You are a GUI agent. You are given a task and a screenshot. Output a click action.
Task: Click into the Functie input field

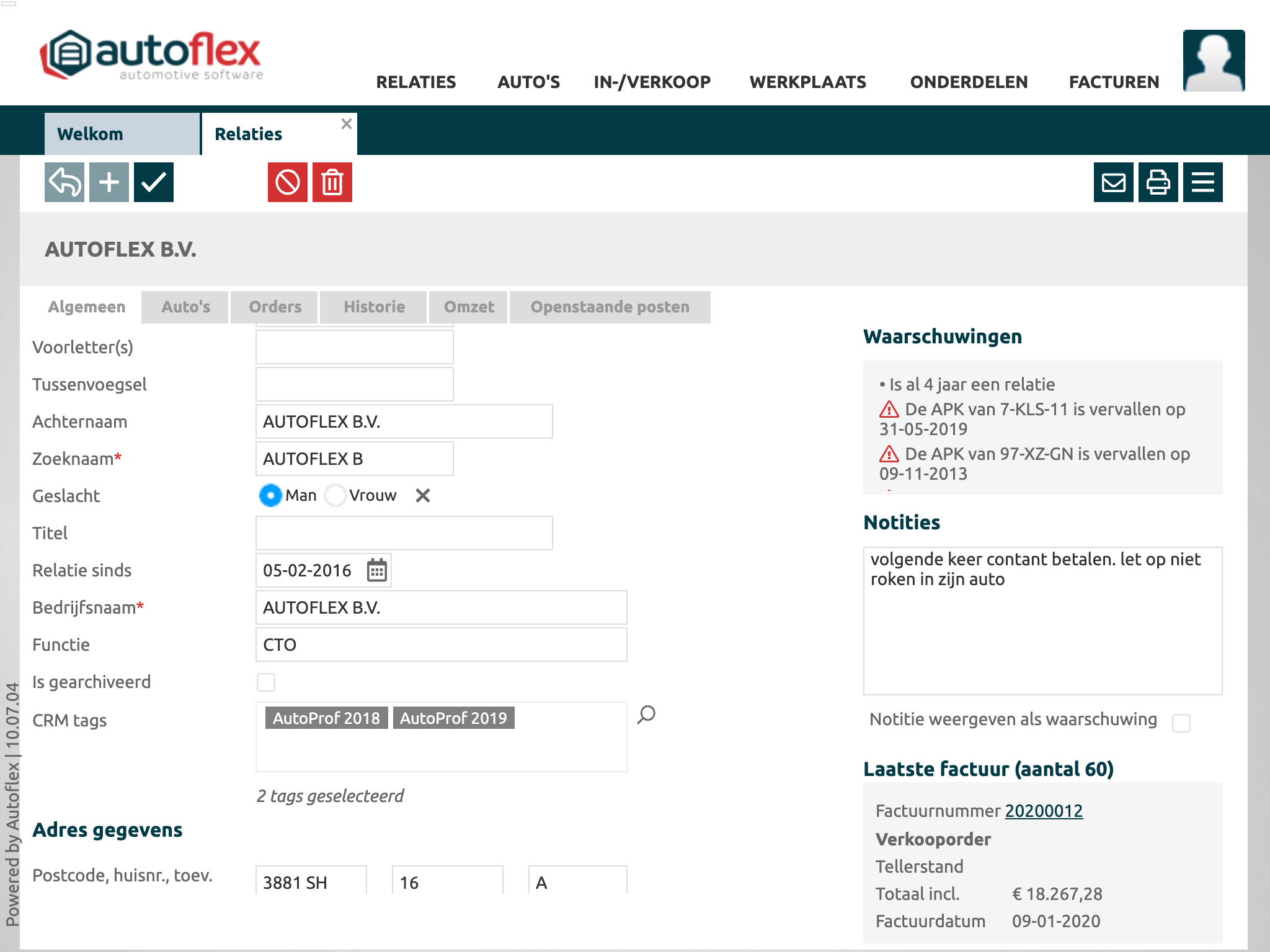click(441, 645)
